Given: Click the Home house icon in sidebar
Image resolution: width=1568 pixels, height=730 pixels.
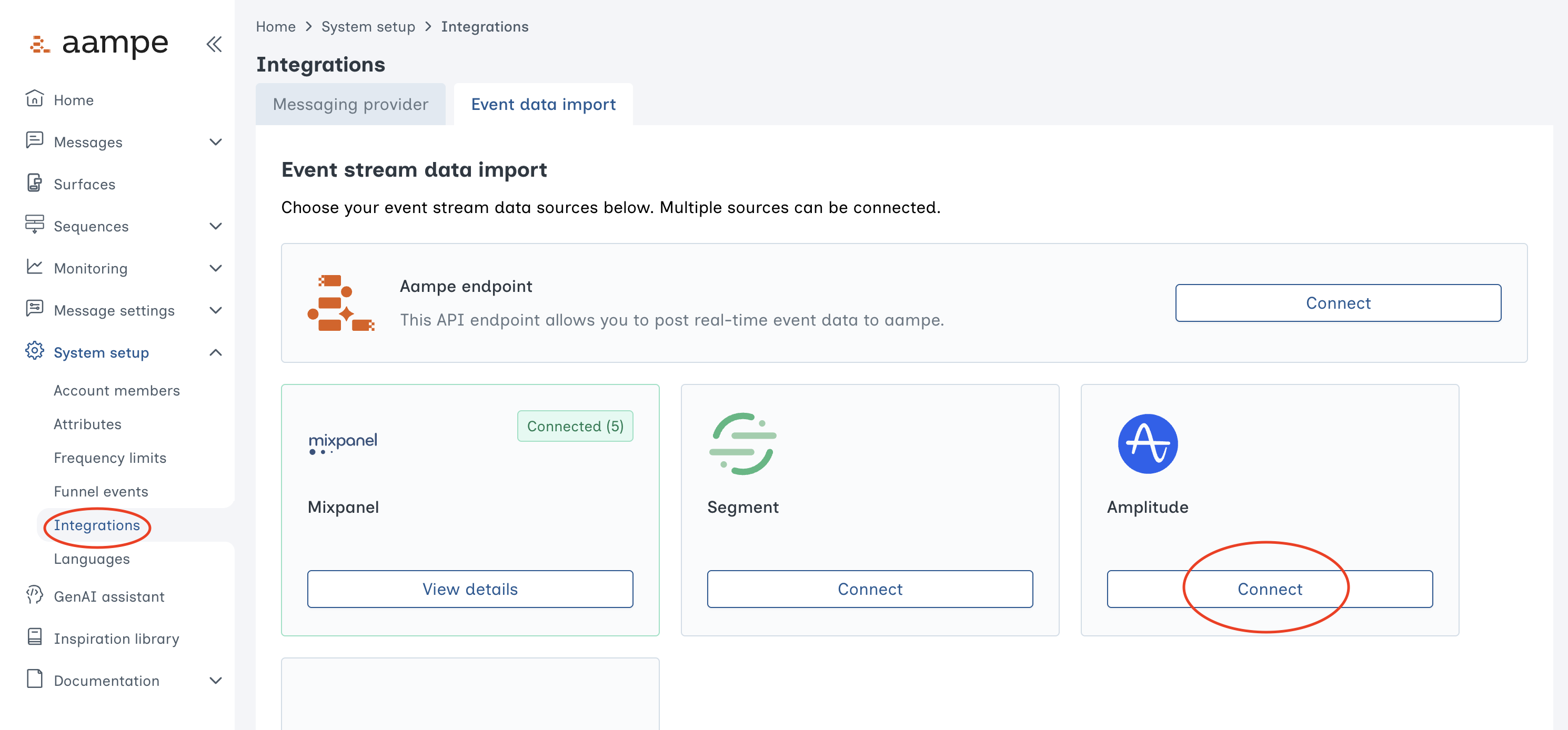Looking at the screenshot, I should (x=34, y=98).
